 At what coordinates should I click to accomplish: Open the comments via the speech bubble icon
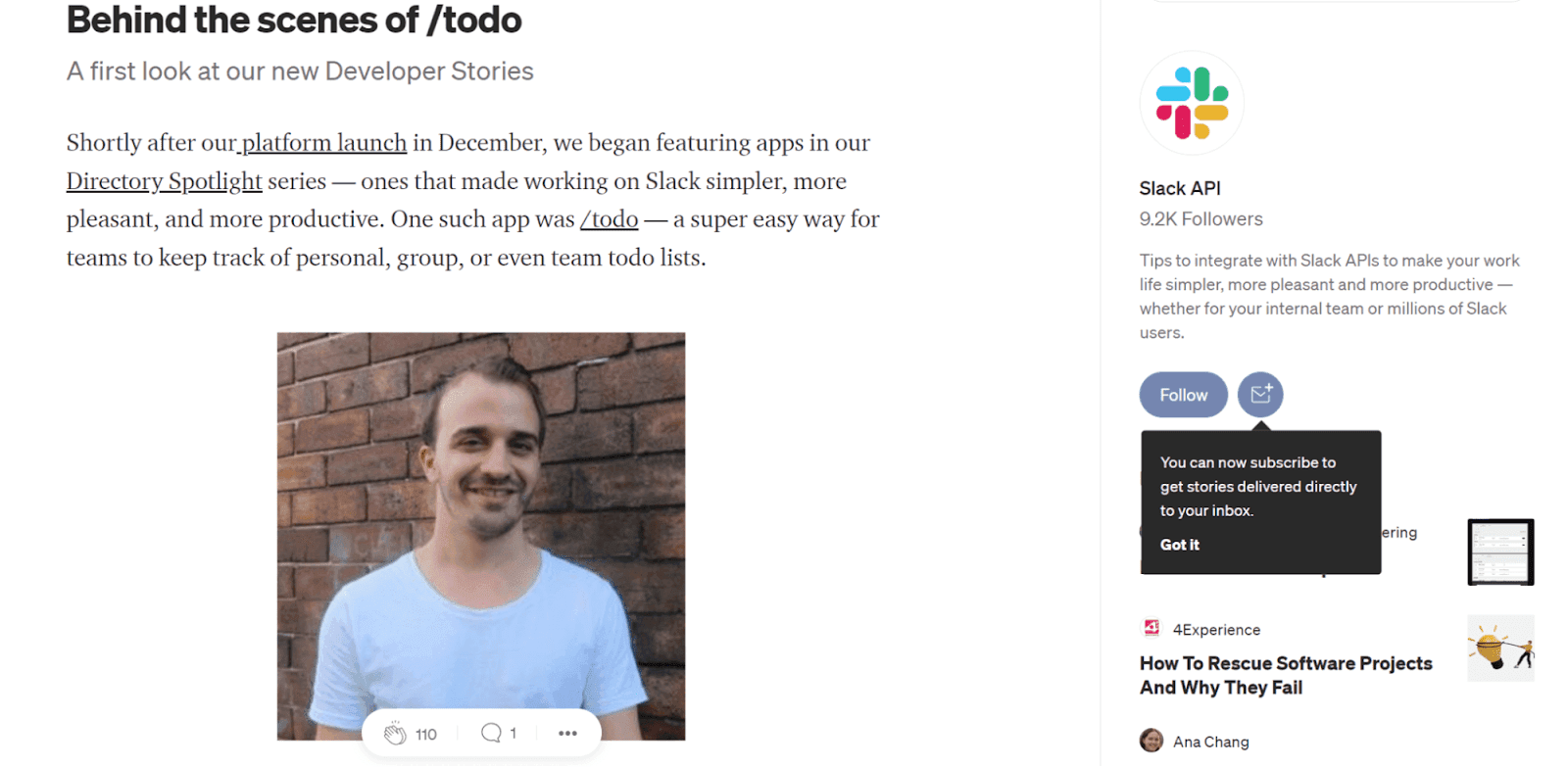click(488, 732)
